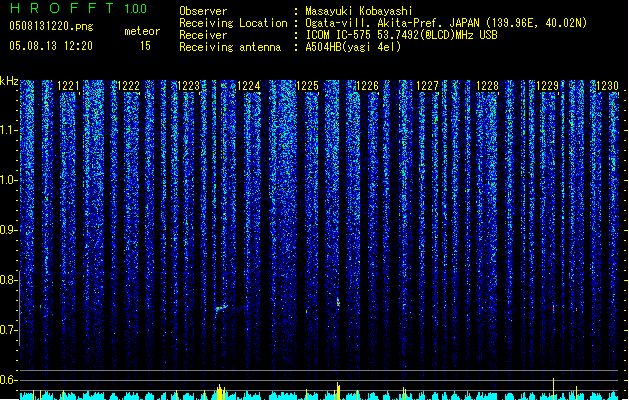Click the 1.1 frequency axis label
The width and height of the screenshot is (629, 400).
(x=8, y=130)
